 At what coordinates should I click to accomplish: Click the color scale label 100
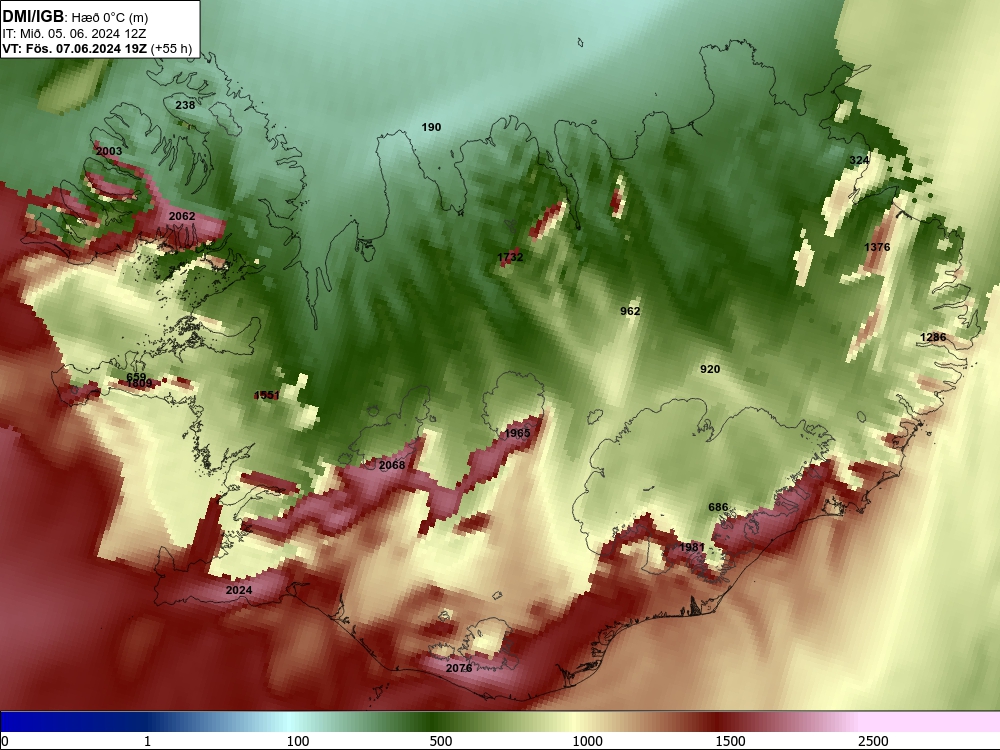click(x=298, y=741)
